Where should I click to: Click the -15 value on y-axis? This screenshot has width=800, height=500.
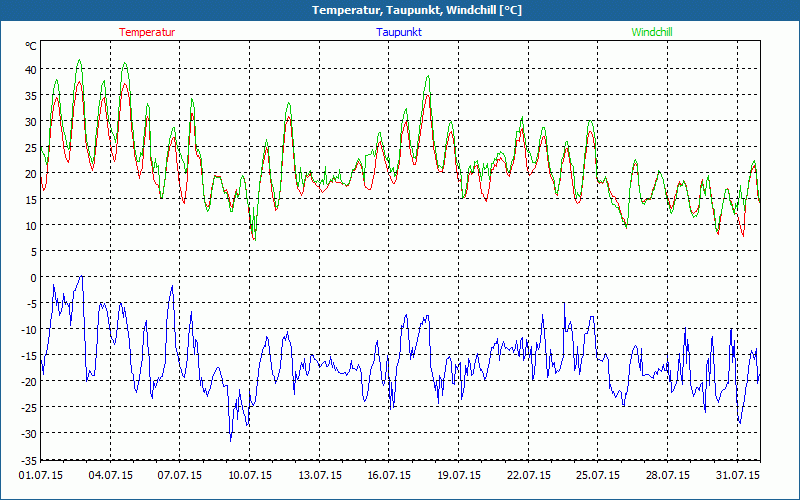[29, 356]
